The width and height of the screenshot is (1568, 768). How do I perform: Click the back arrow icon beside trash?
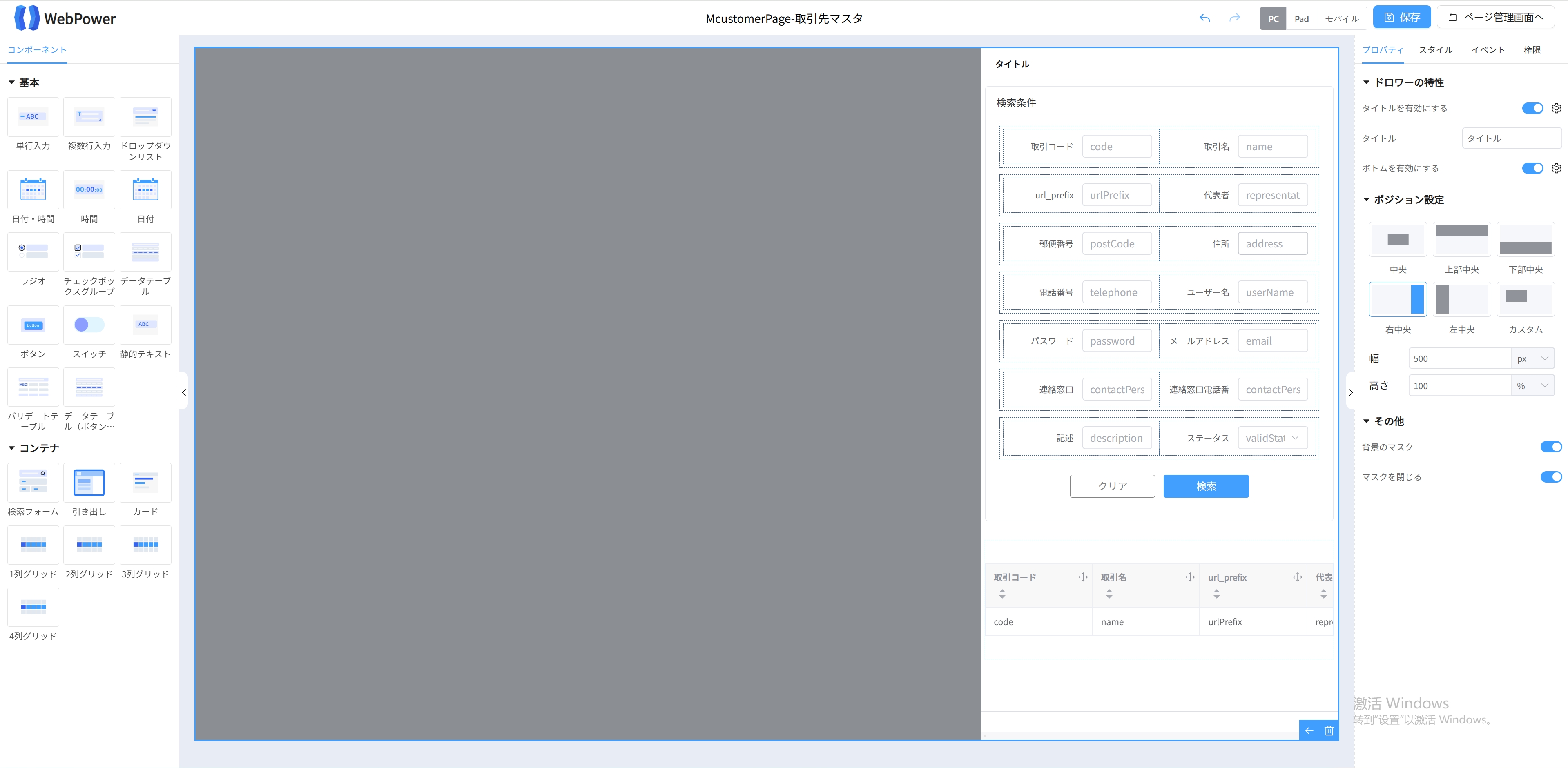pos(1309,730)
